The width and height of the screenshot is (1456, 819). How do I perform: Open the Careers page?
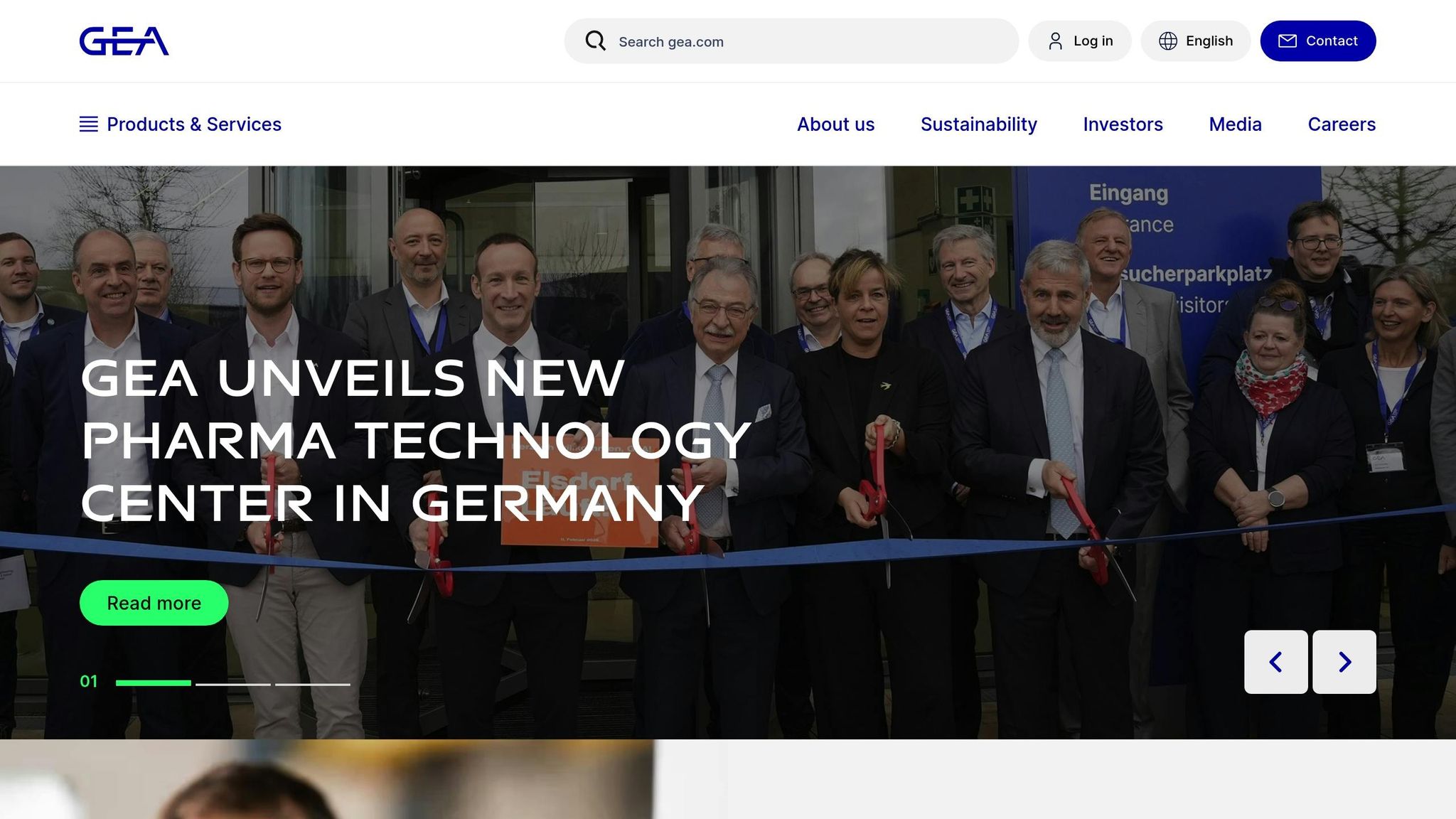point(1342,124)
